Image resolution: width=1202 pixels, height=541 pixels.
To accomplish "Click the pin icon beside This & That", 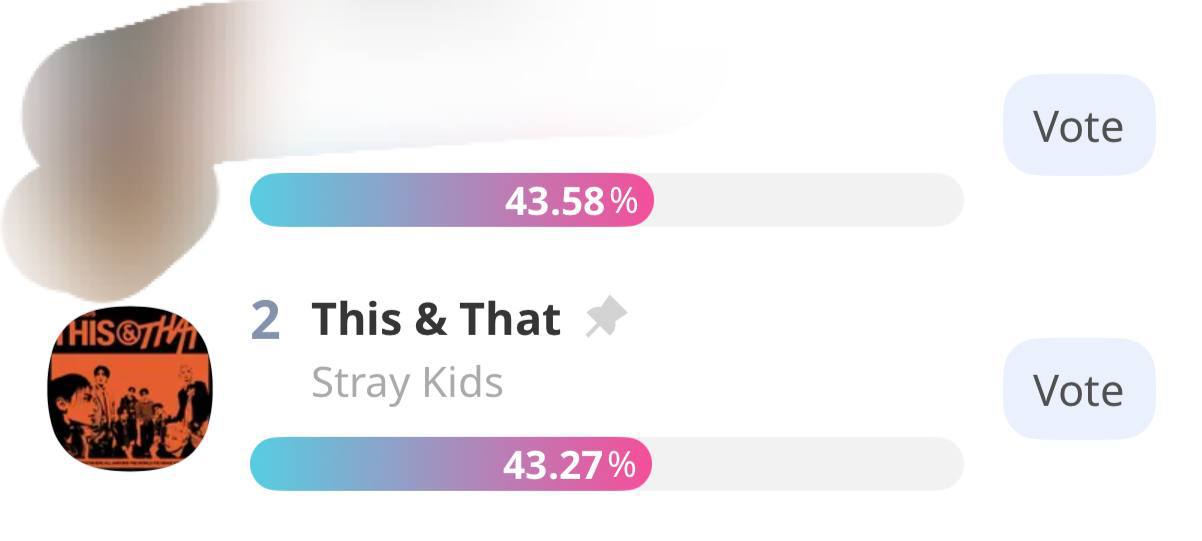I will click(x=606, y=319).
